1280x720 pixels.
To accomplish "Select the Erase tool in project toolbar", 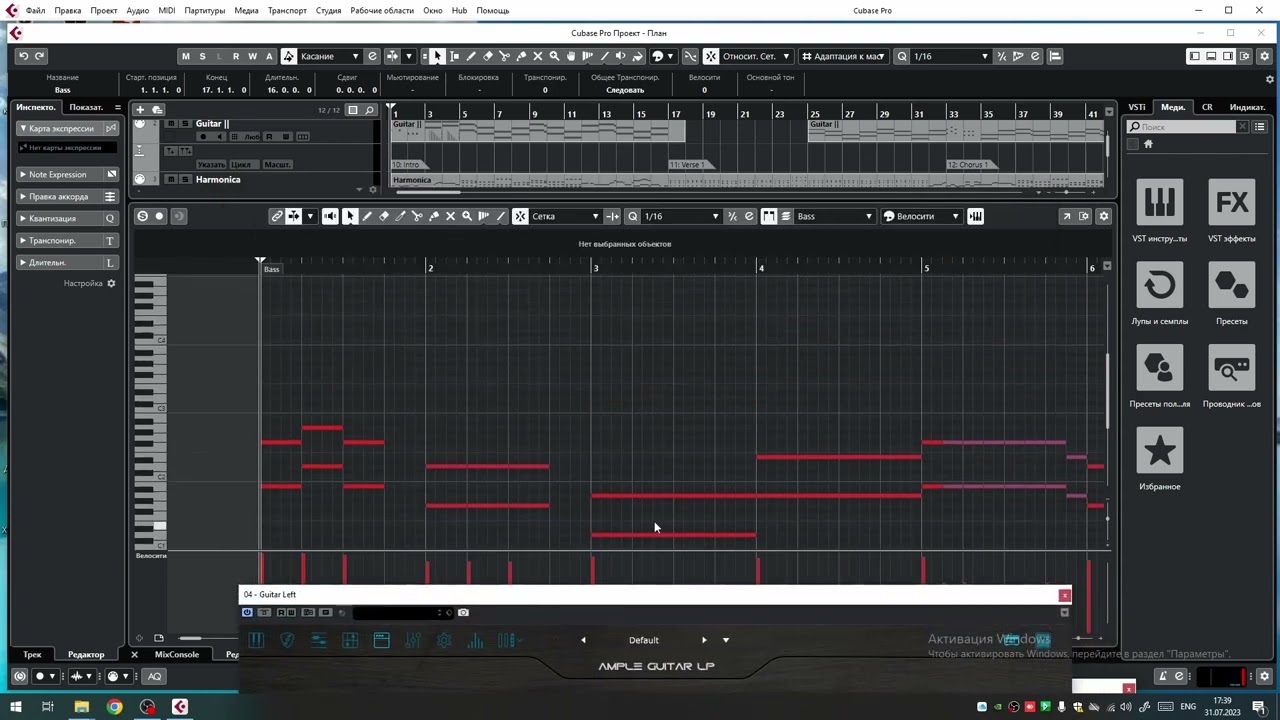I will [488, 56].
